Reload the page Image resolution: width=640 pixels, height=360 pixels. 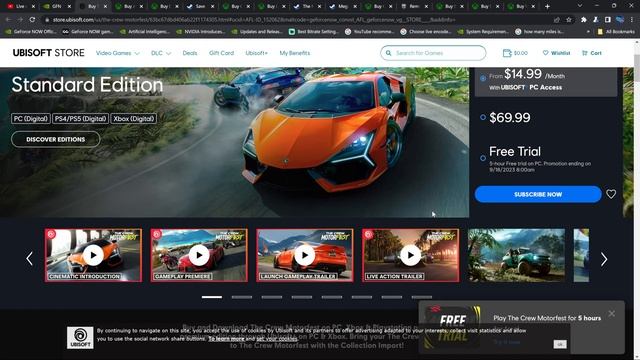(x=32, y=20)
